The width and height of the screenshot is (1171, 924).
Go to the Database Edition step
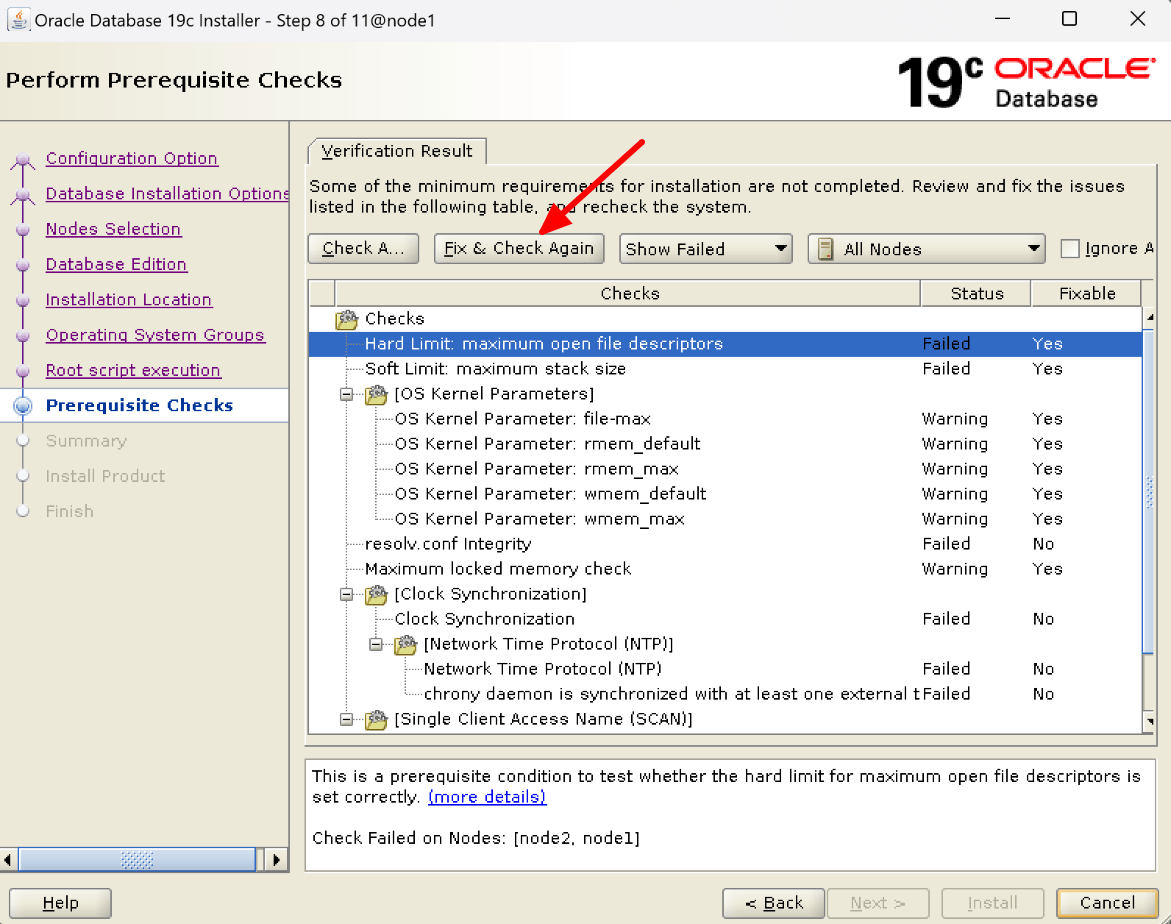pos(116,264)
